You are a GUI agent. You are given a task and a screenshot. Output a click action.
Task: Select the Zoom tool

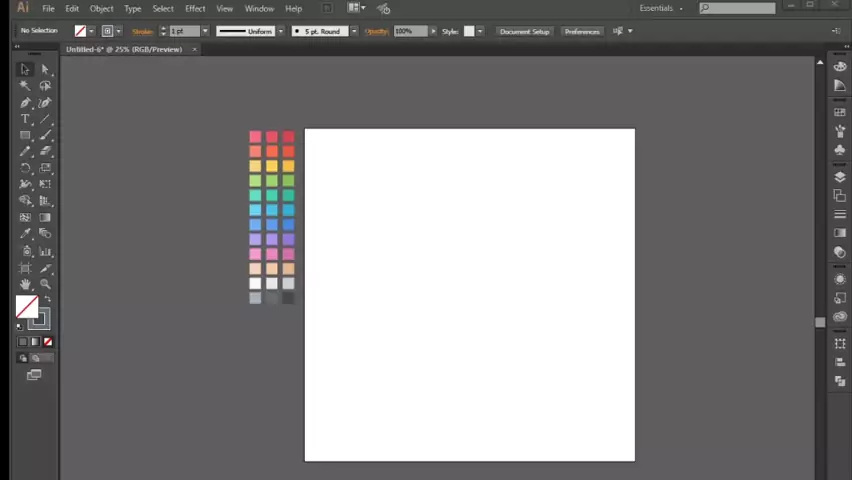point(45,285)
